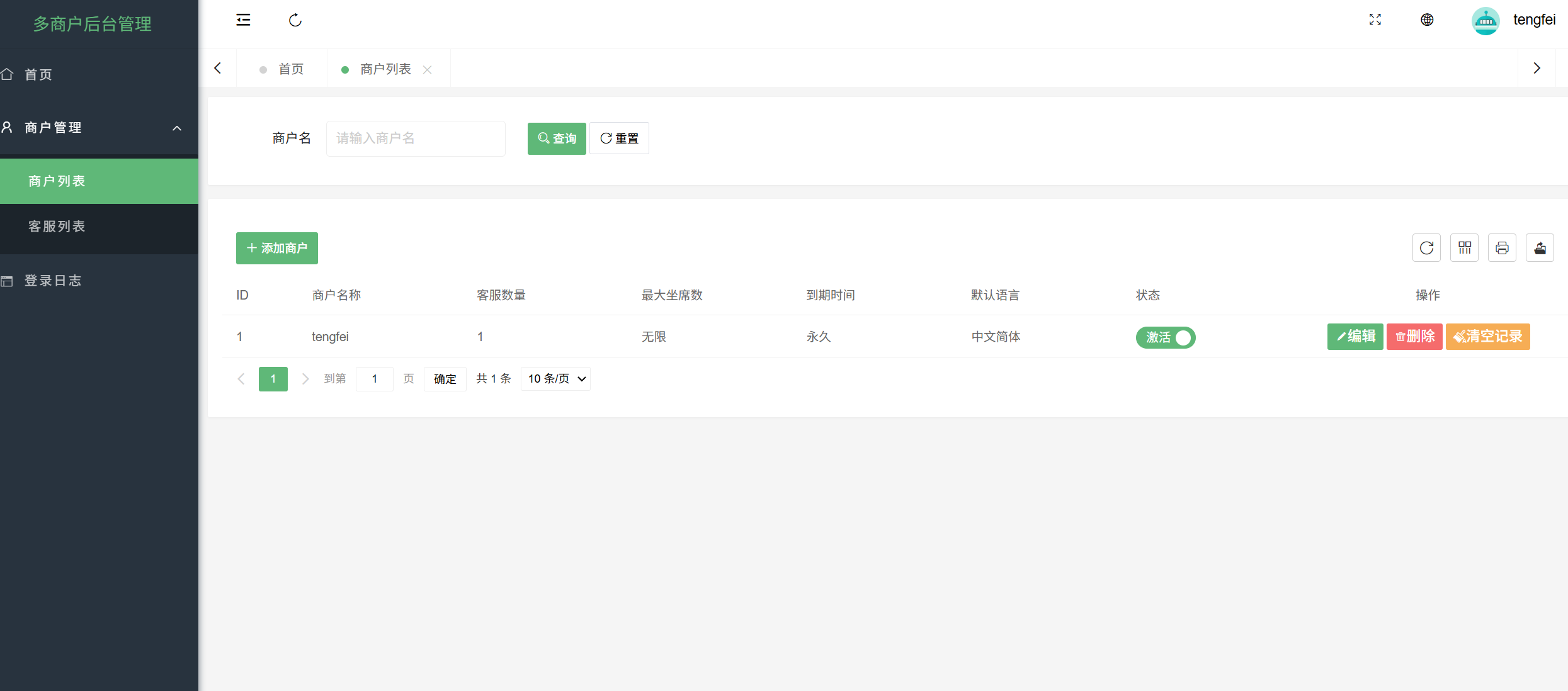This screenshot has height=691, width=1568.
Task: Export the merchant table data
Action: point(1540,248)
